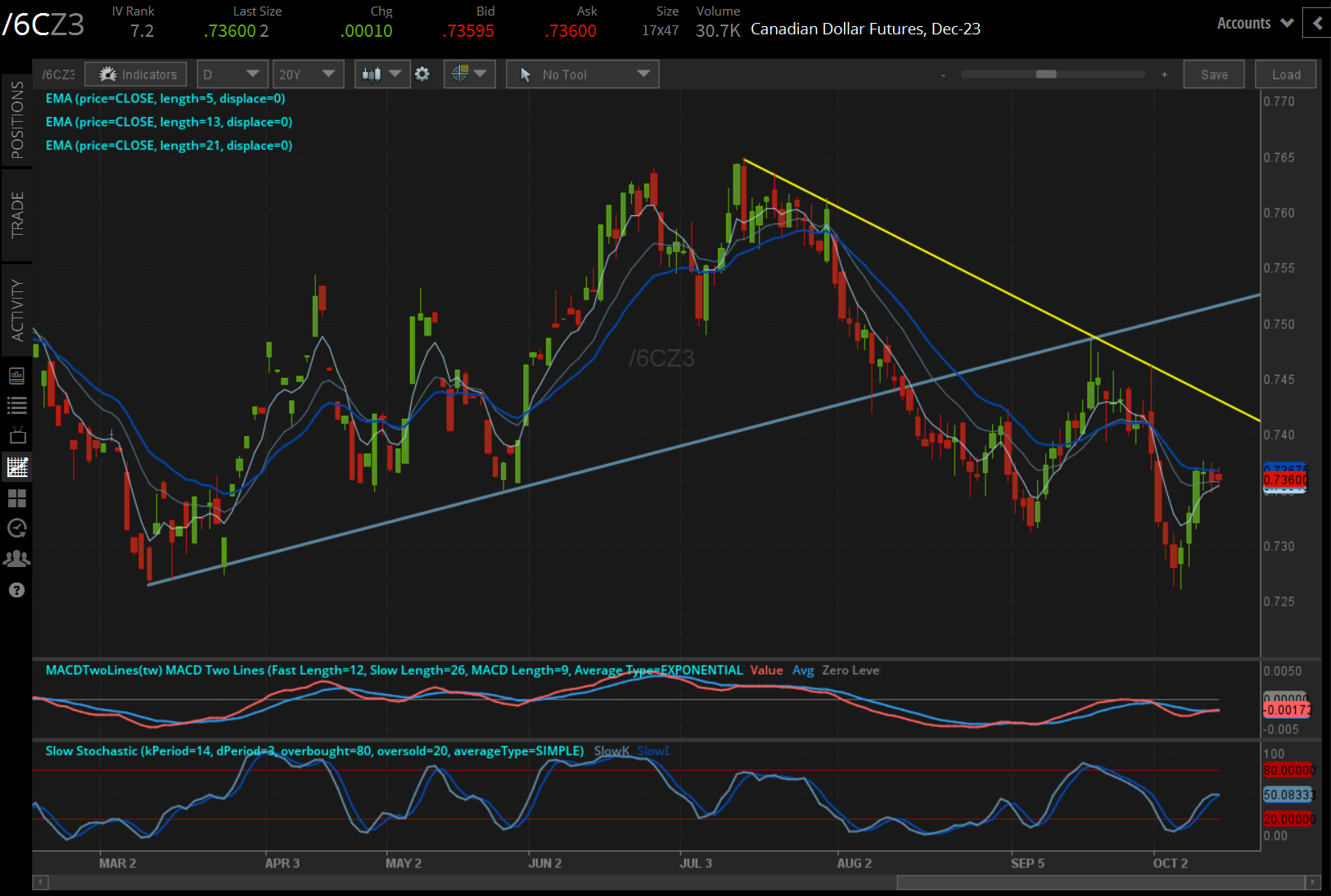Click the /6CZ3 symbol field in the chart toolbar
This screenshot has width=1331, height=896.
(58, 74)
